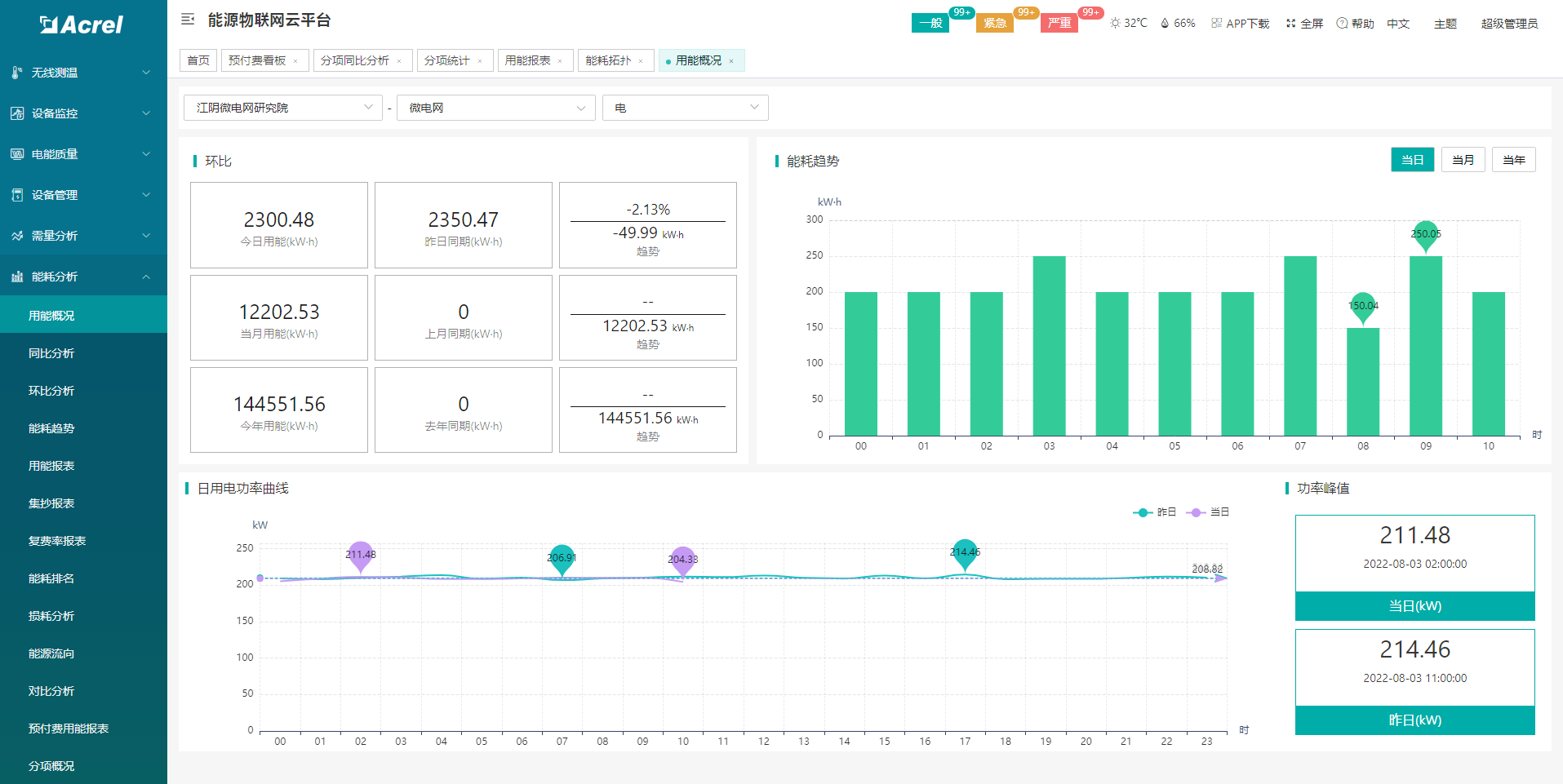Open 同比分析 in the sidebar
The width and height of the screenshot is (1563, 784).
click(51, 353)
